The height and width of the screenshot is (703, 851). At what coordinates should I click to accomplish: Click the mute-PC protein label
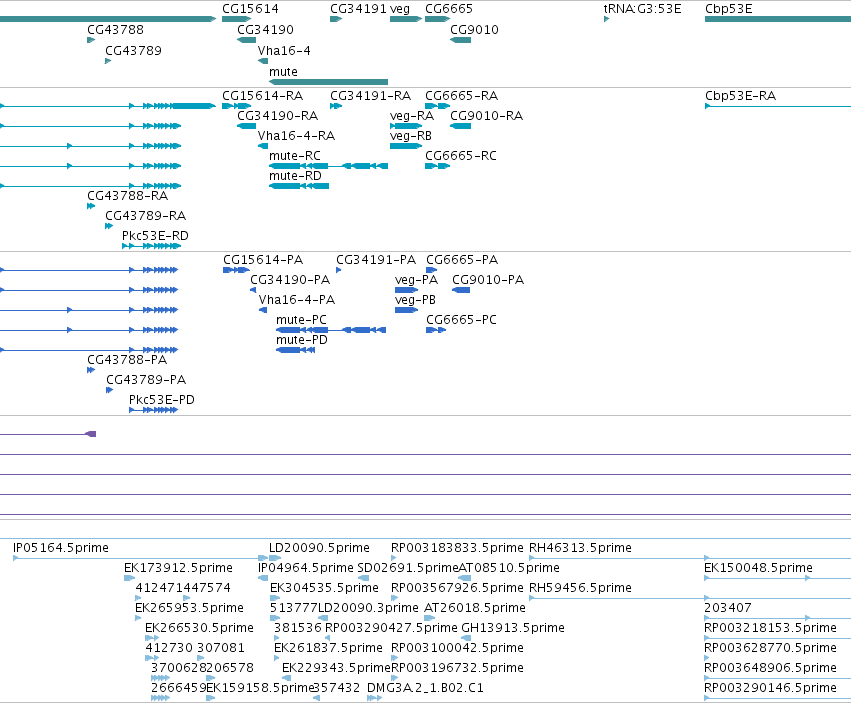point(301,320)
